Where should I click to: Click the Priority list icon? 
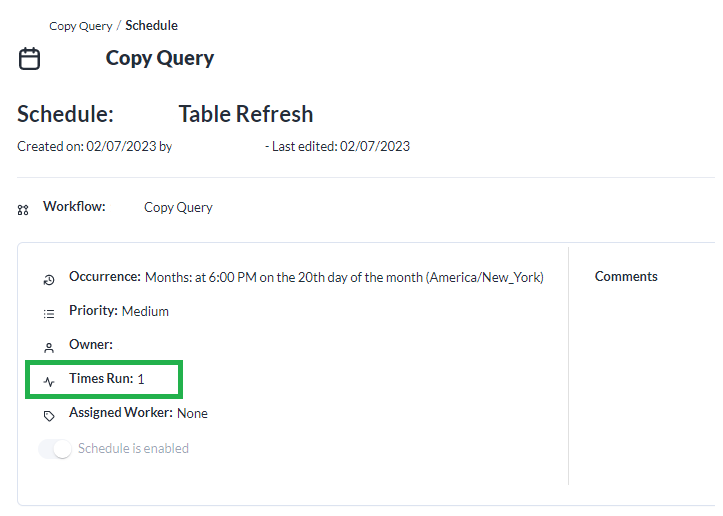[x=49, y=313]
